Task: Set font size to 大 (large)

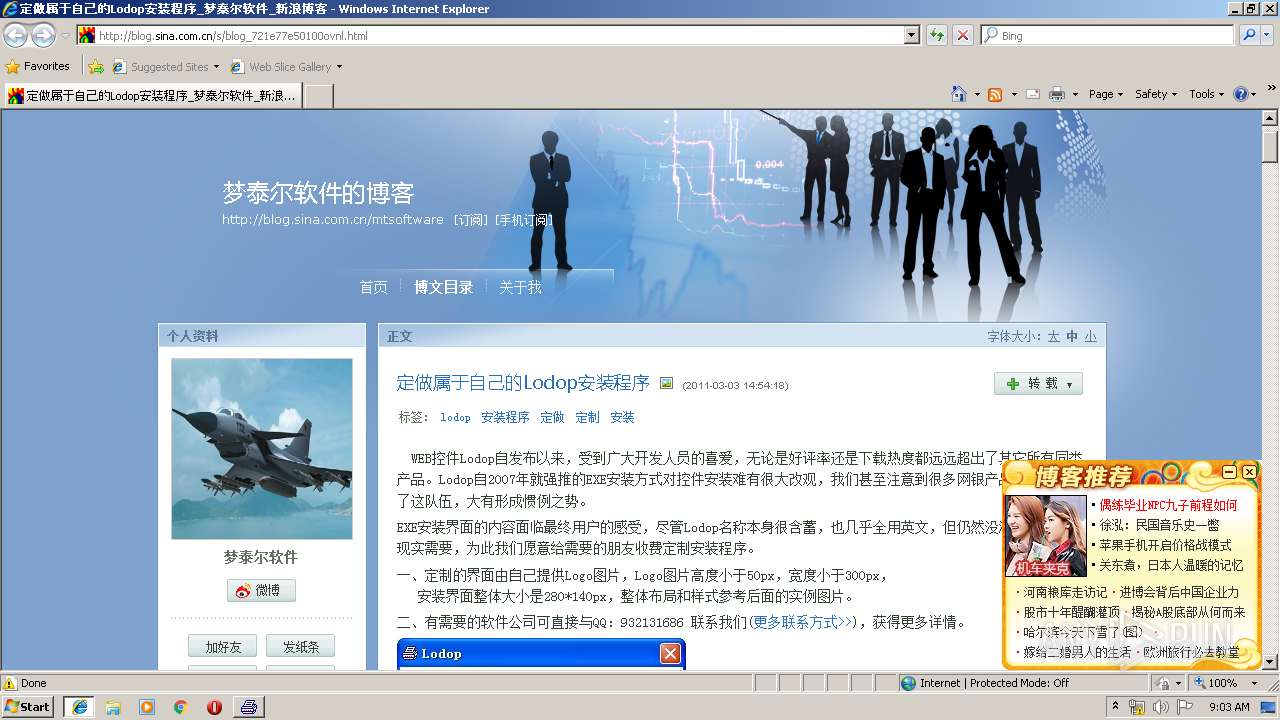Action: (x=1053, y=336)
